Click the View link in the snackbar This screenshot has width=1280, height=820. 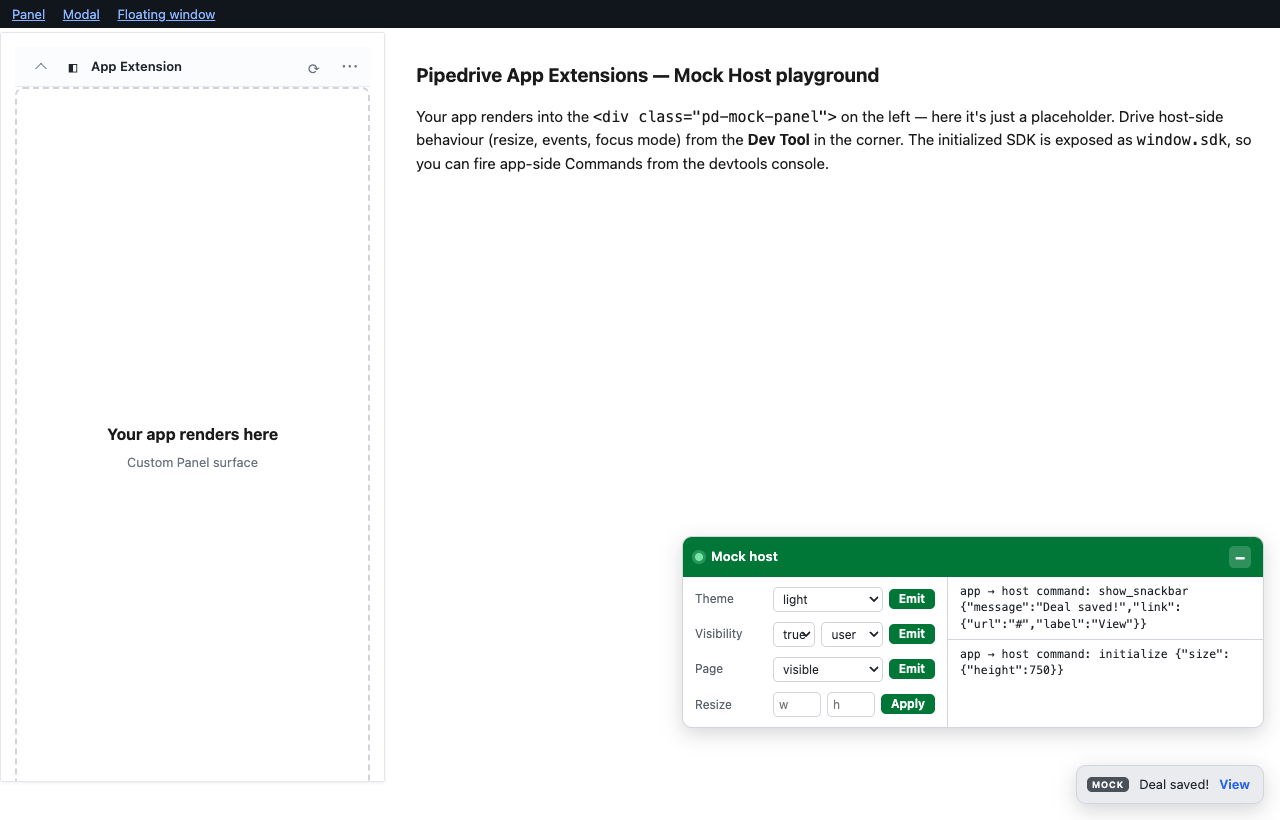[1234, 784]
